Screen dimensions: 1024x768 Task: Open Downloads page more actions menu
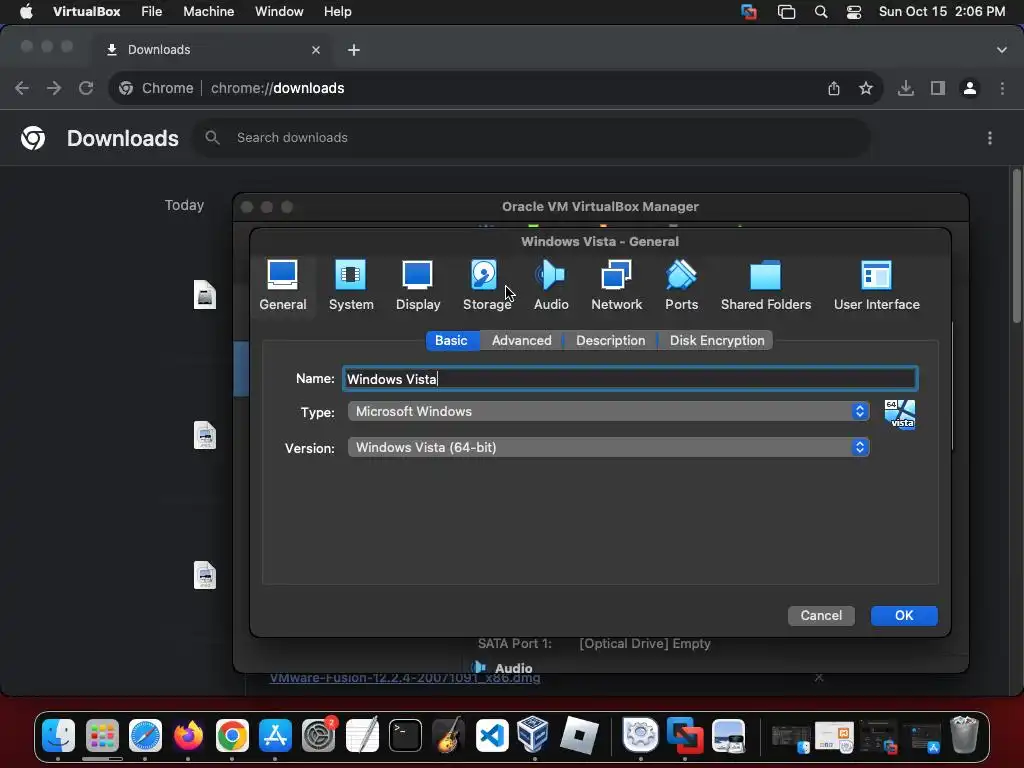(990, 138)
